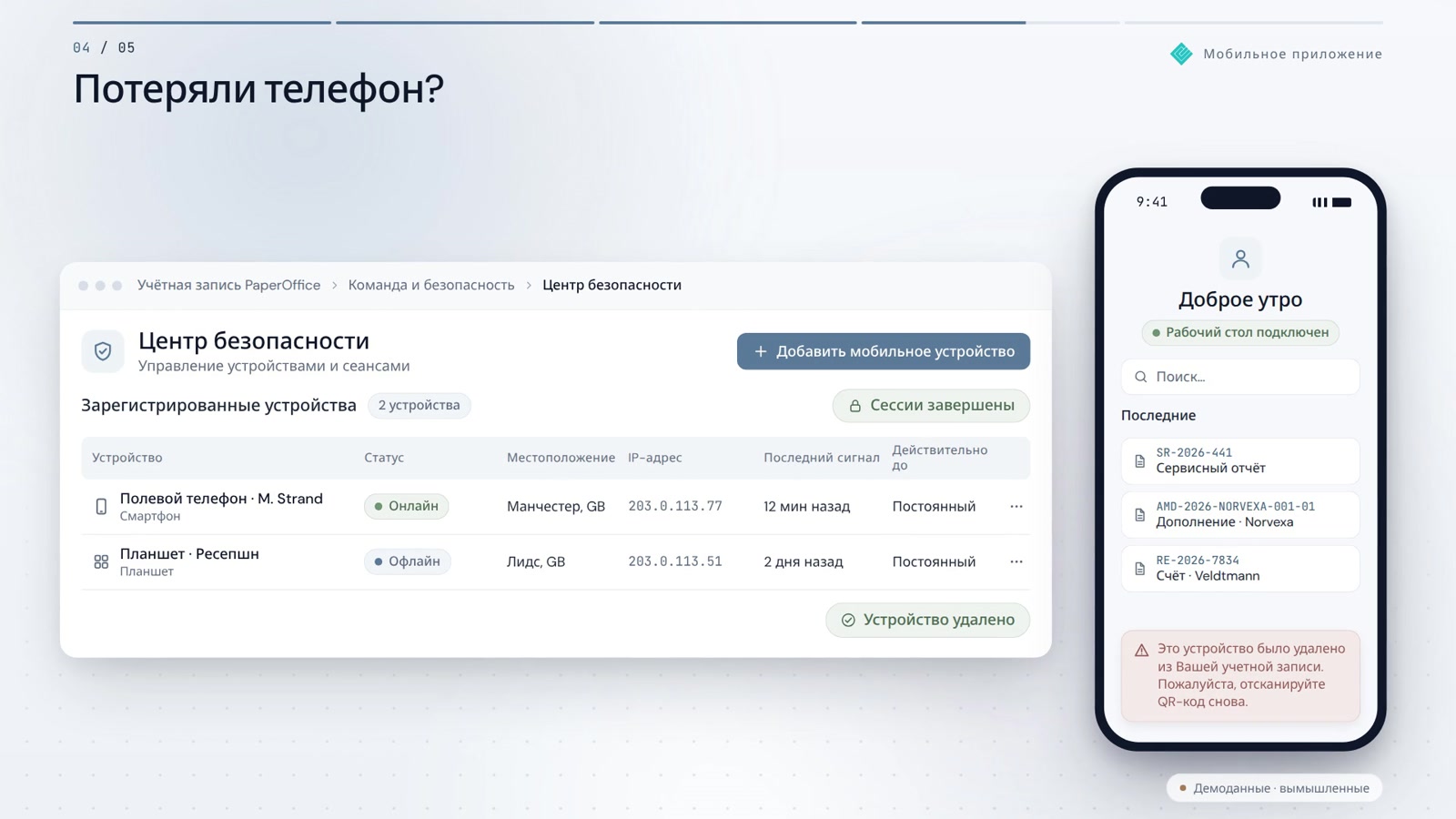
Task: Click Постоянный in the Планшет row
Action: click(934, 561)
